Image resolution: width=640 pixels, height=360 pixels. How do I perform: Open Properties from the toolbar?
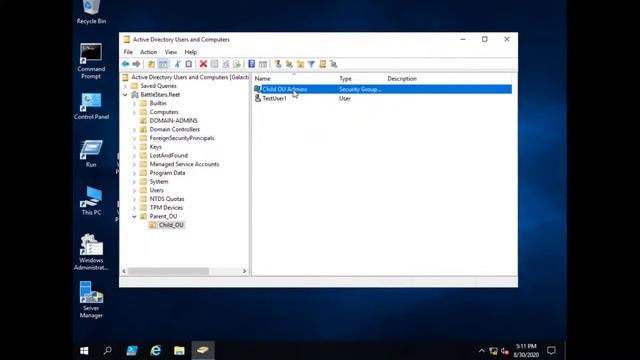(x=215, y=64)
